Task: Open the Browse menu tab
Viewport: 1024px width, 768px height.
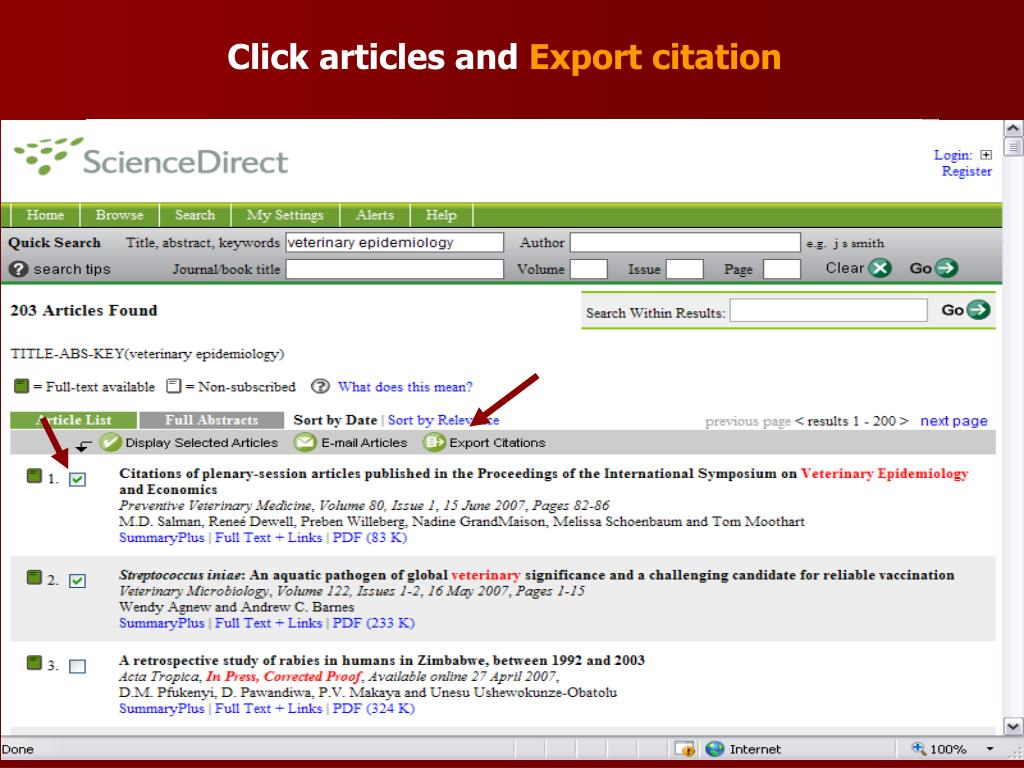Action: click(119, 215)
